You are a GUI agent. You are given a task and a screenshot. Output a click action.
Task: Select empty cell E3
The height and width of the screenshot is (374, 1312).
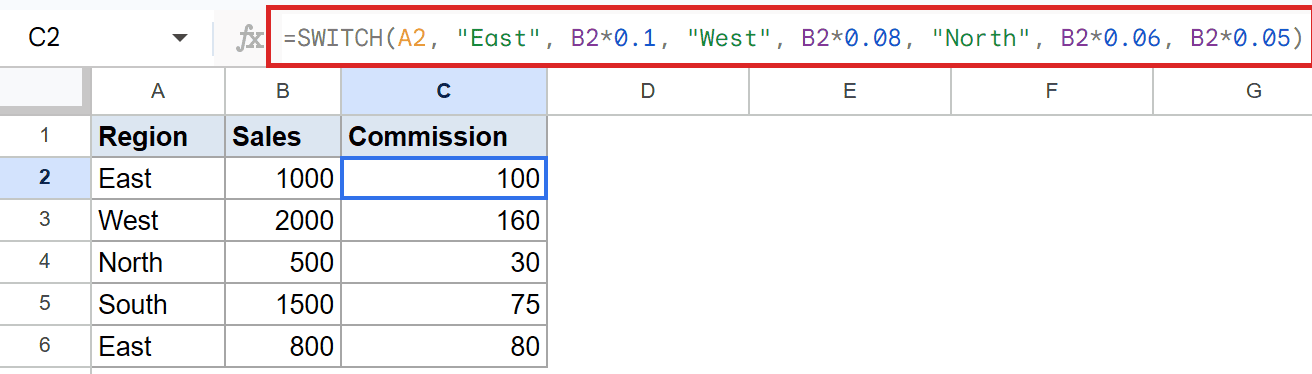pos(850,220)
